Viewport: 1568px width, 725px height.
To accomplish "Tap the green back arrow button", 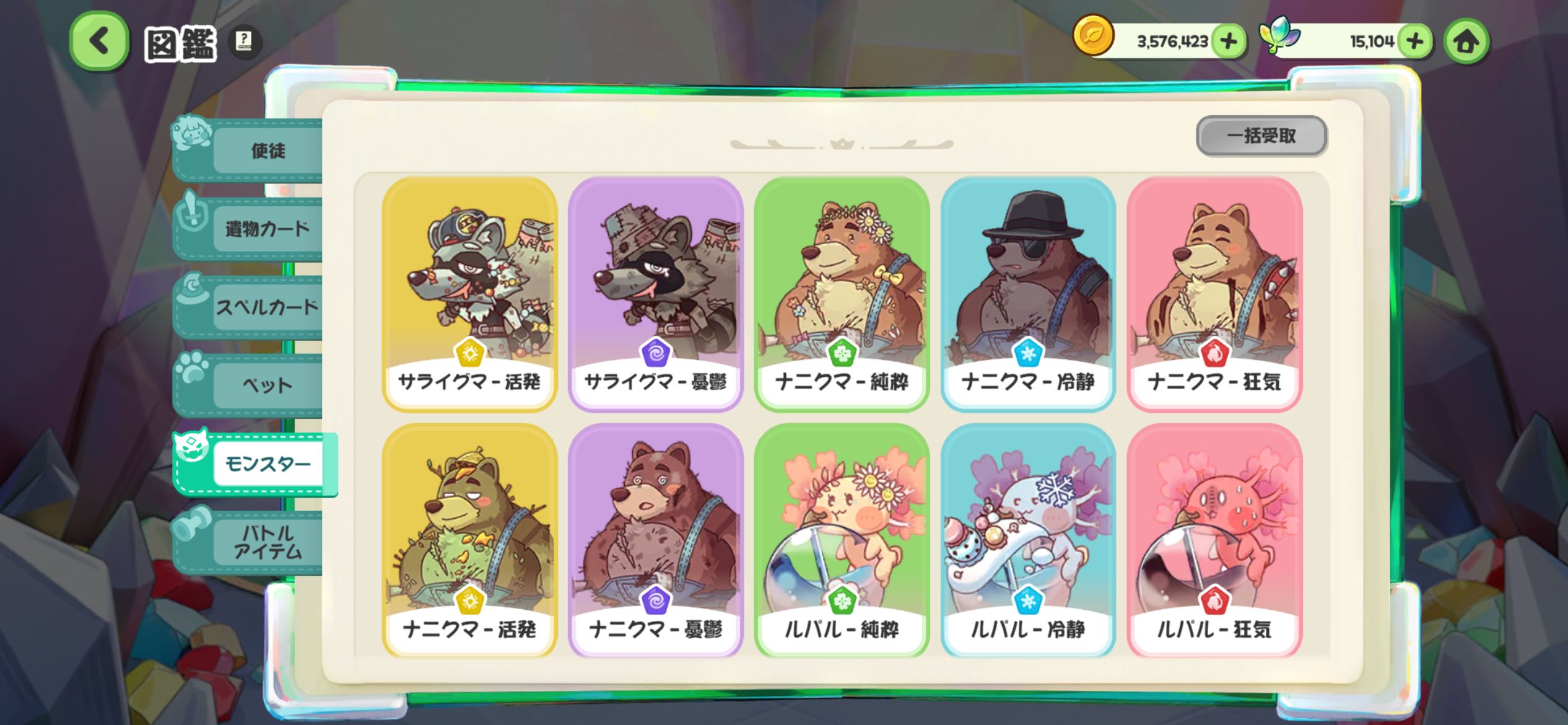I will 99,42.
